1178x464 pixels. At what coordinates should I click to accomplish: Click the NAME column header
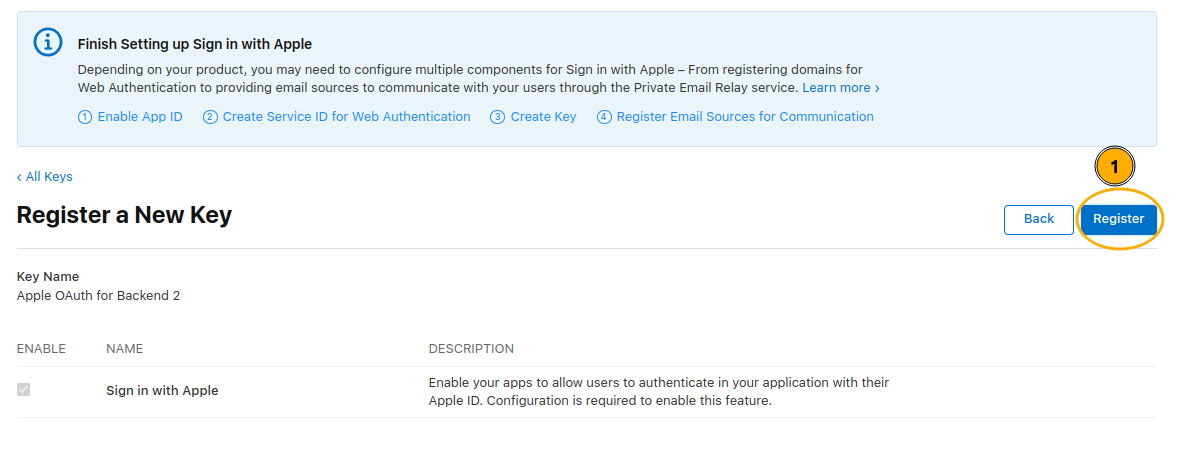pos(124,349)
